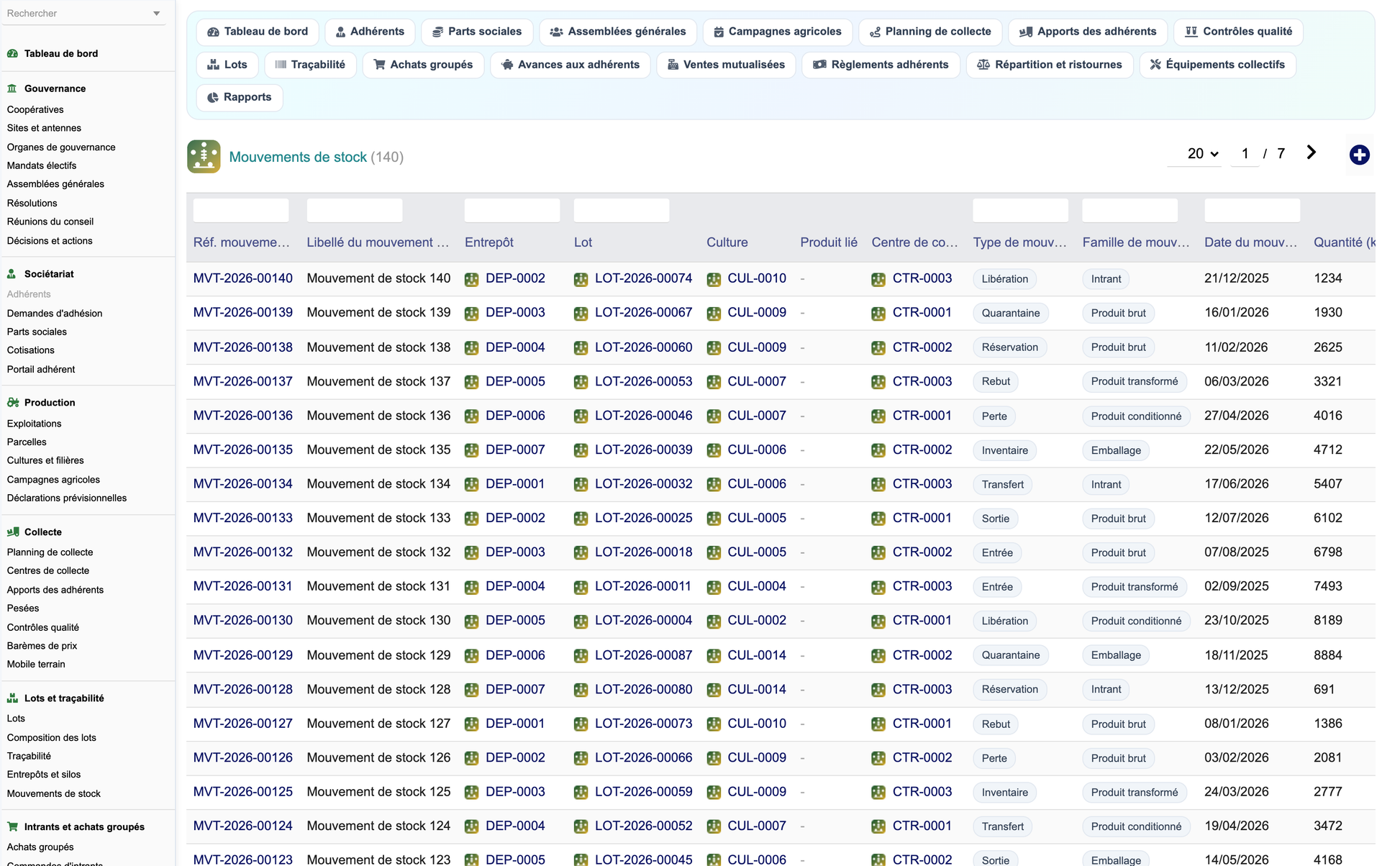The image size is (1400, 866).
Task: Click the Intrants et achats groupés cart icon
Action: click(12, 827)
